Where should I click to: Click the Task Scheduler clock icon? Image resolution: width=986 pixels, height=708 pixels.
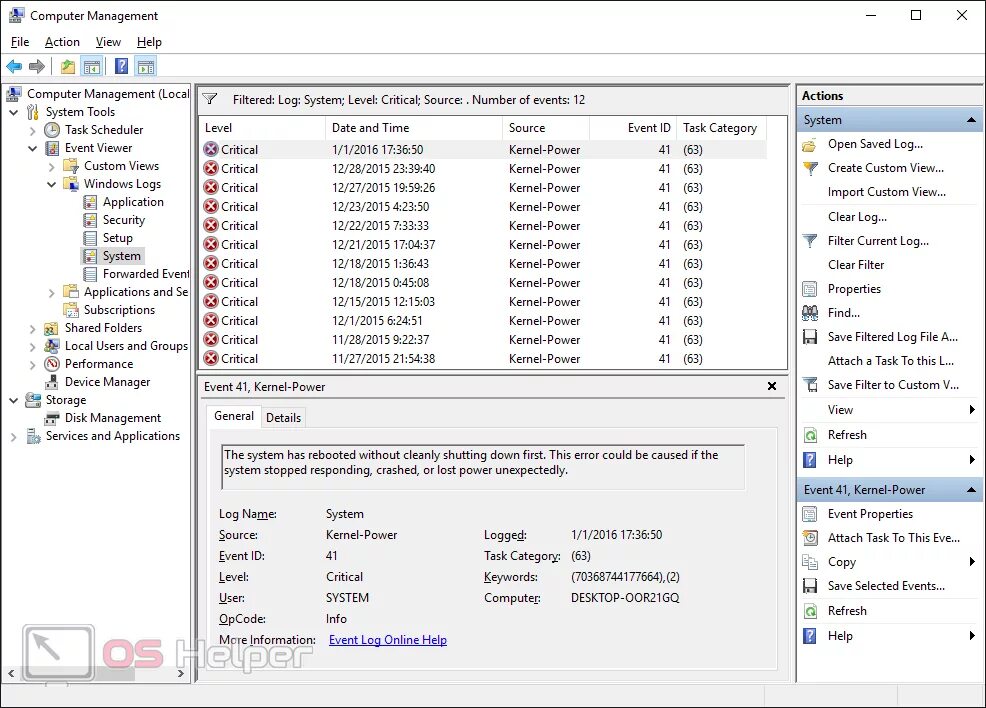coord(52,130)
